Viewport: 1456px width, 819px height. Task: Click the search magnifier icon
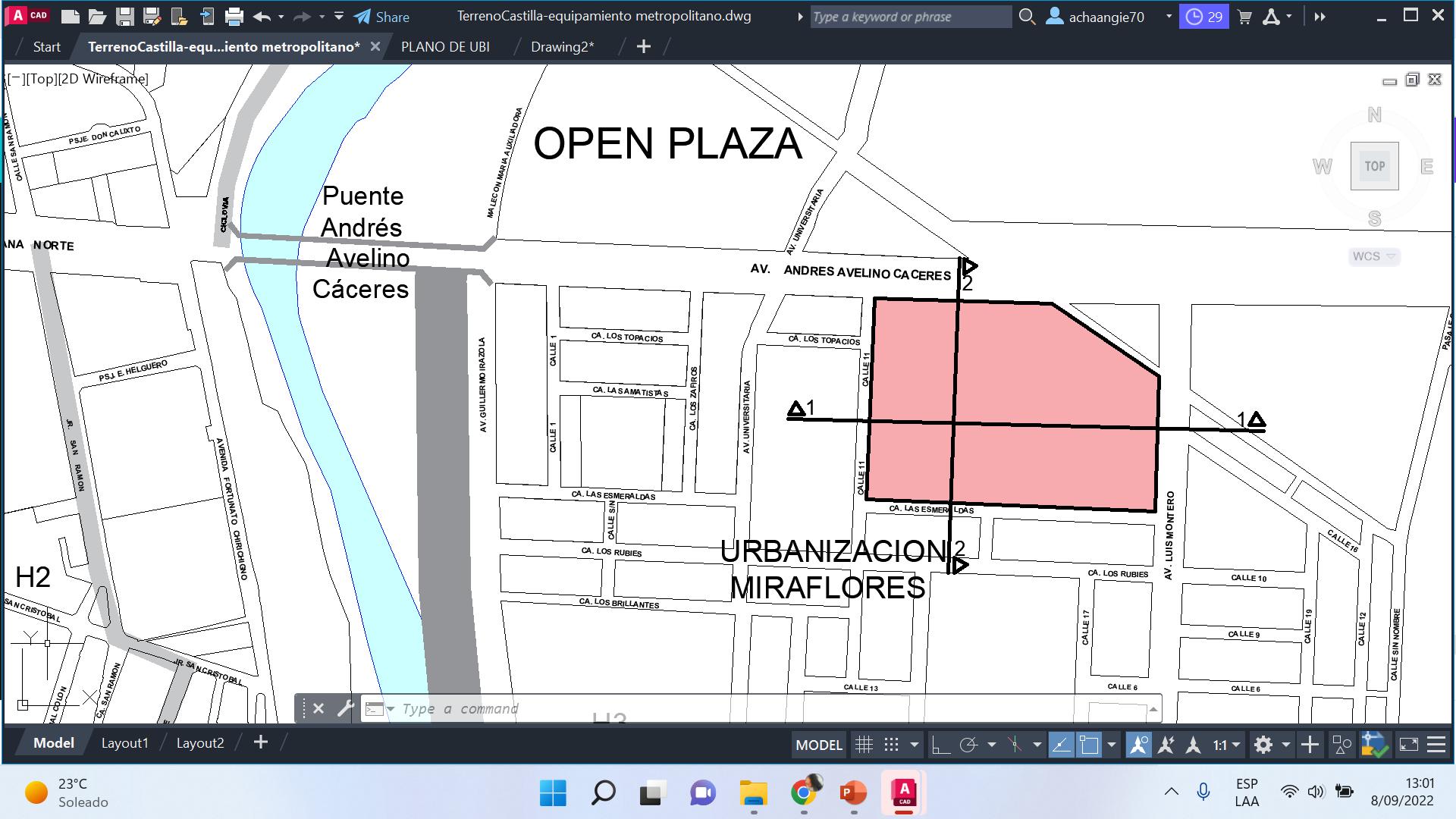[1027, 16]
